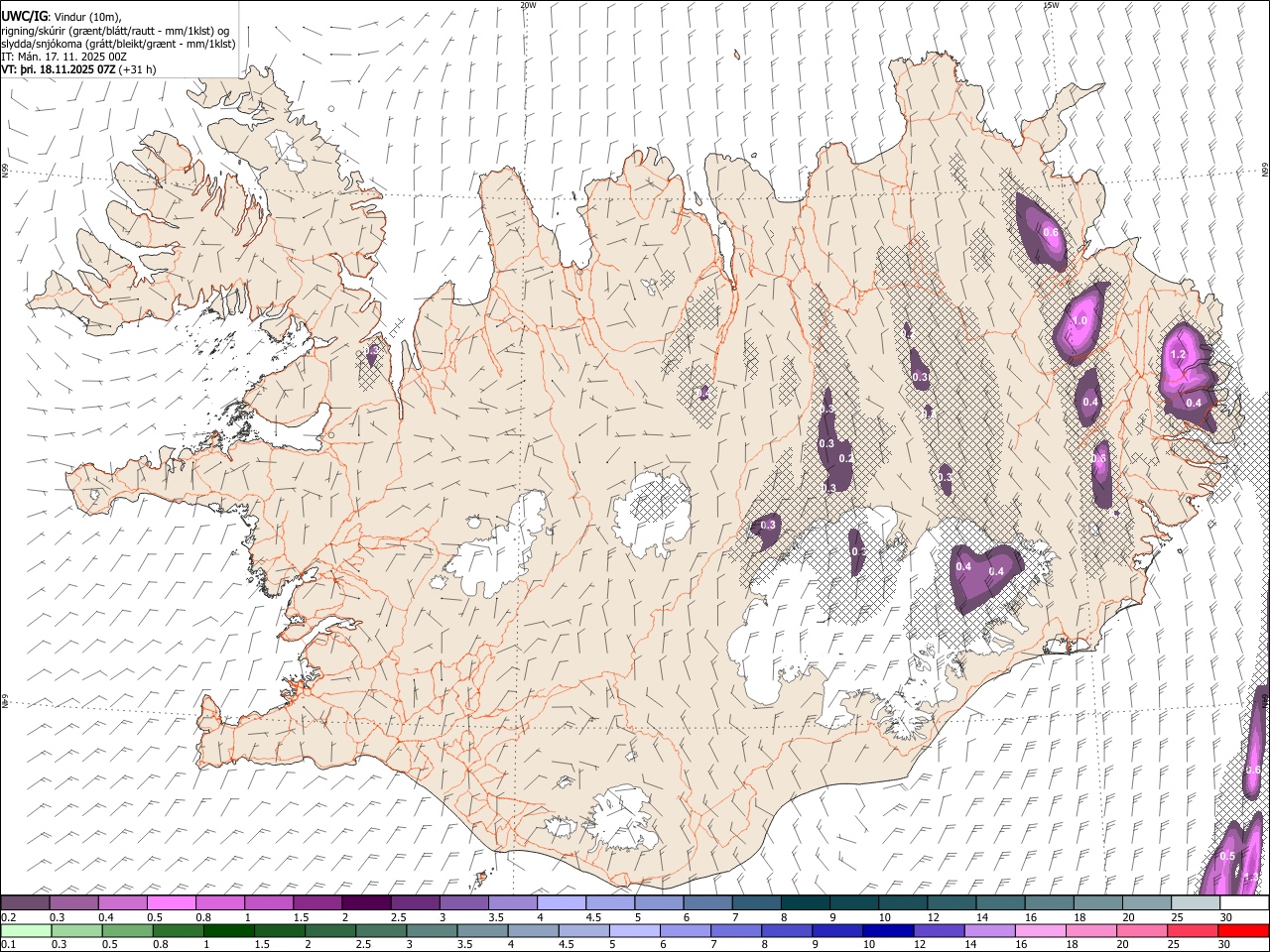Click the '20W' longitude label
Viewport: 1270px width, 952px height.
[528, 4]
